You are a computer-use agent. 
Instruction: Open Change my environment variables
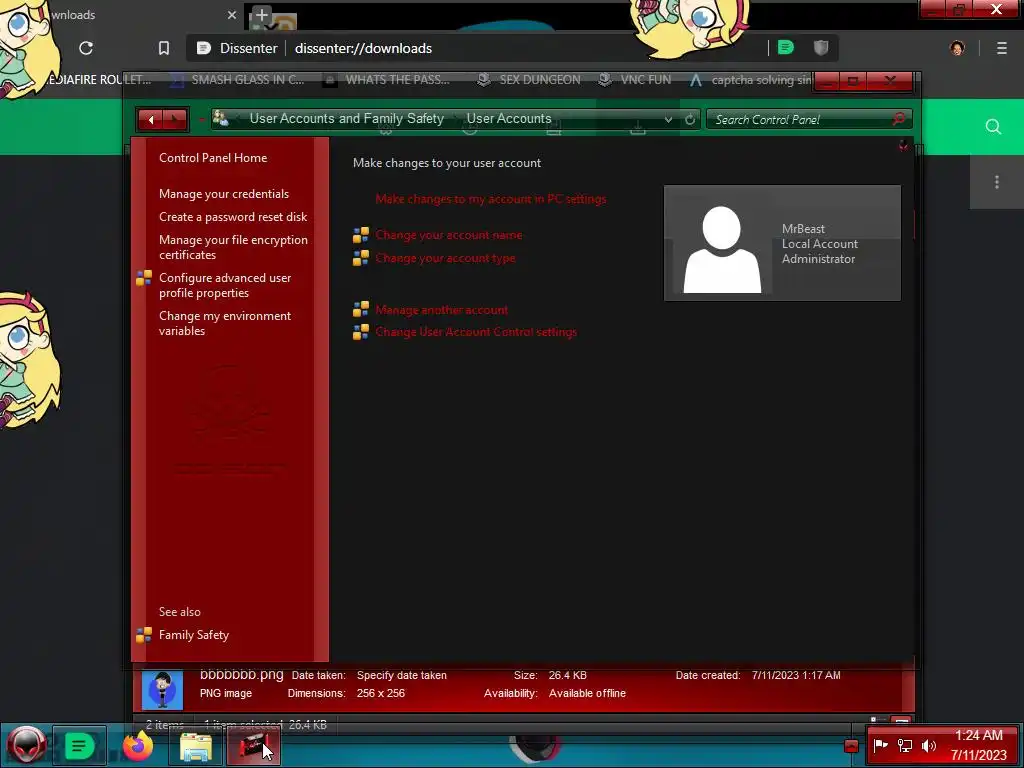pos(225,323)
